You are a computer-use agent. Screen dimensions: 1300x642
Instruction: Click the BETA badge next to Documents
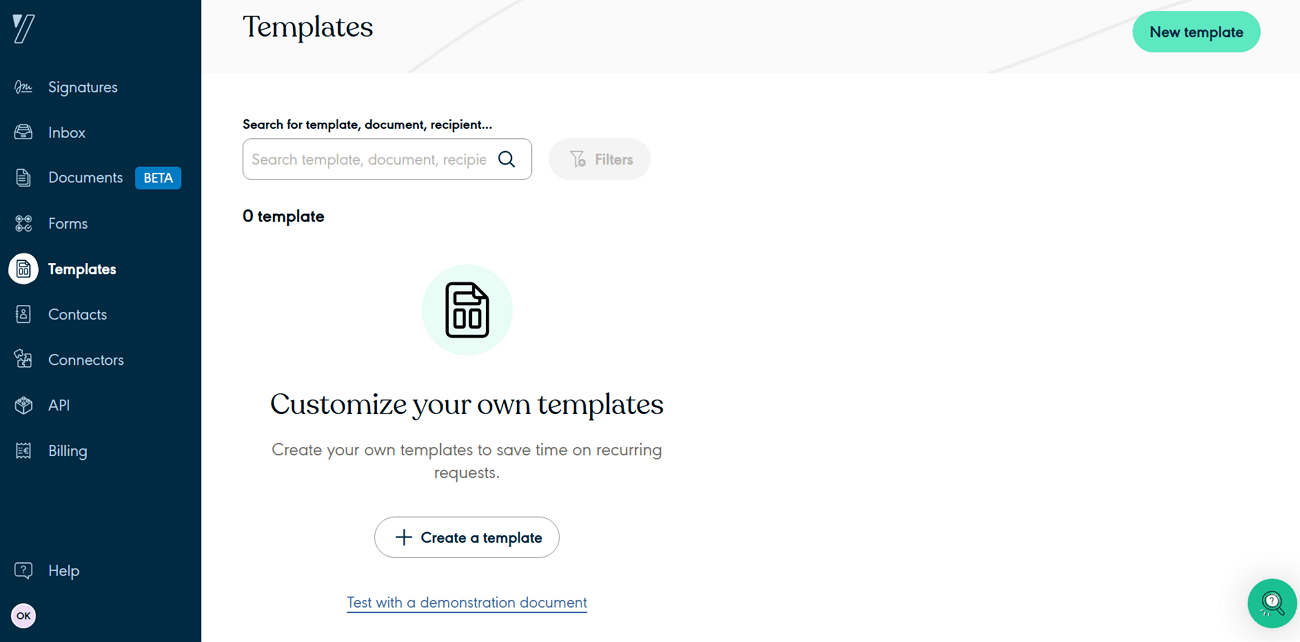tap(158, 177)
